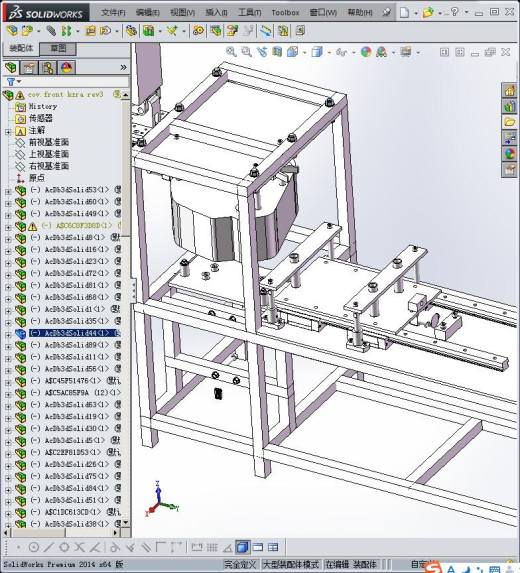Click the Move Component toolbar icon
The width and height of the screenshot is (520, 573).
[105, 31]
